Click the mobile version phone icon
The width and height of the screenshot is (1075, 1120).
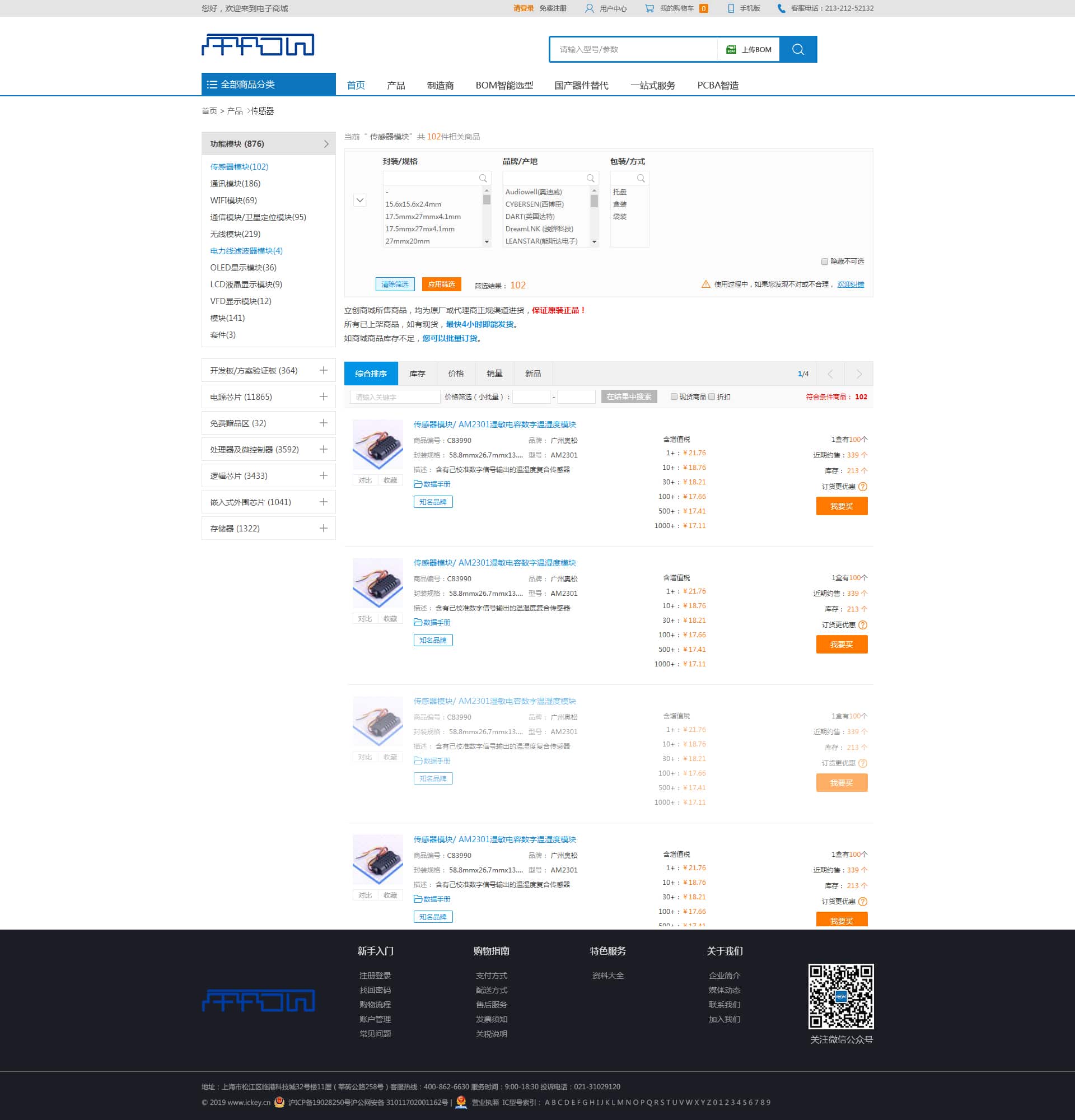pos(731,8)
